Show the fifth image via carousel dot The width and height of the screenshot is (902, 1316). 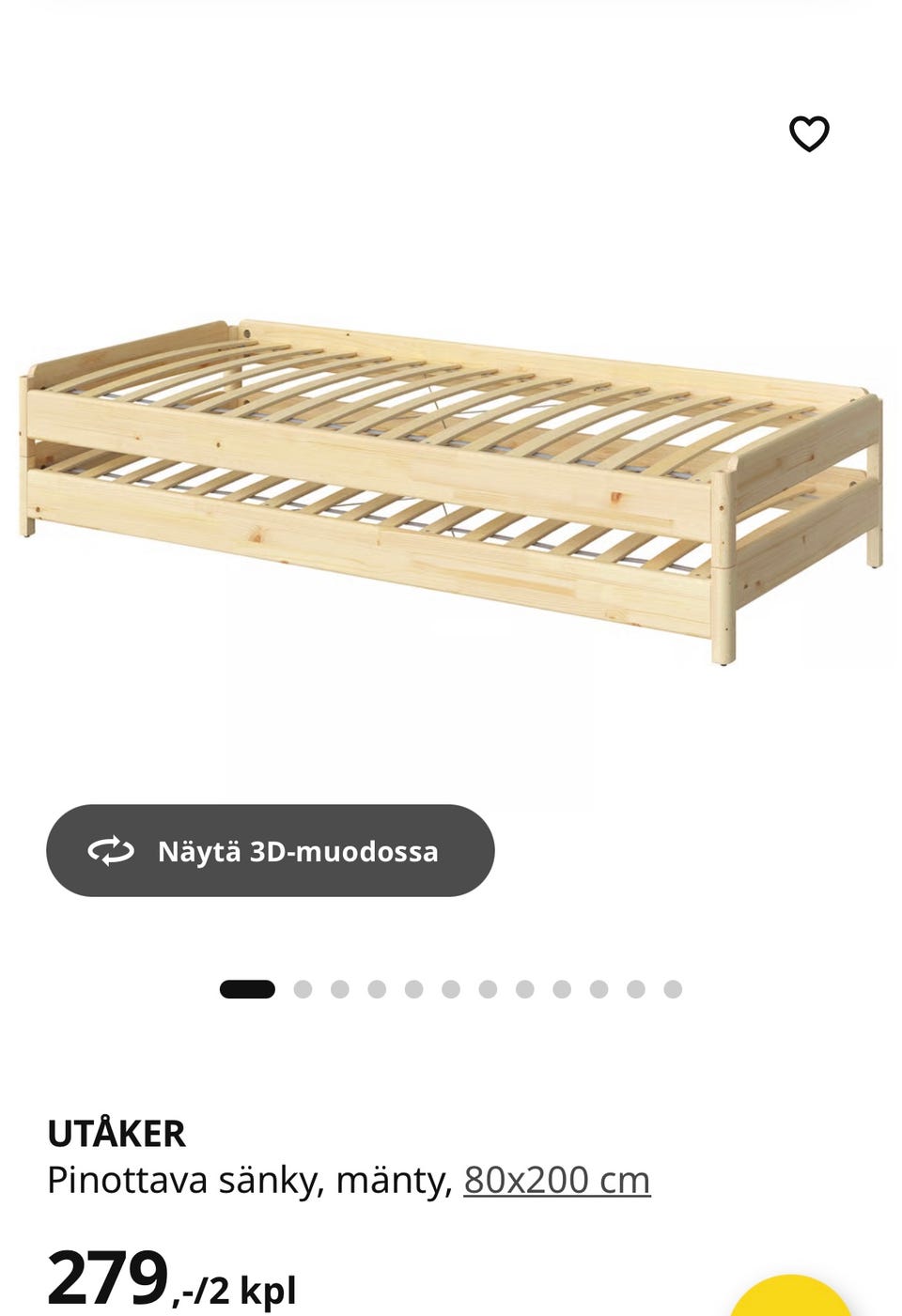(x=414, y=989)
